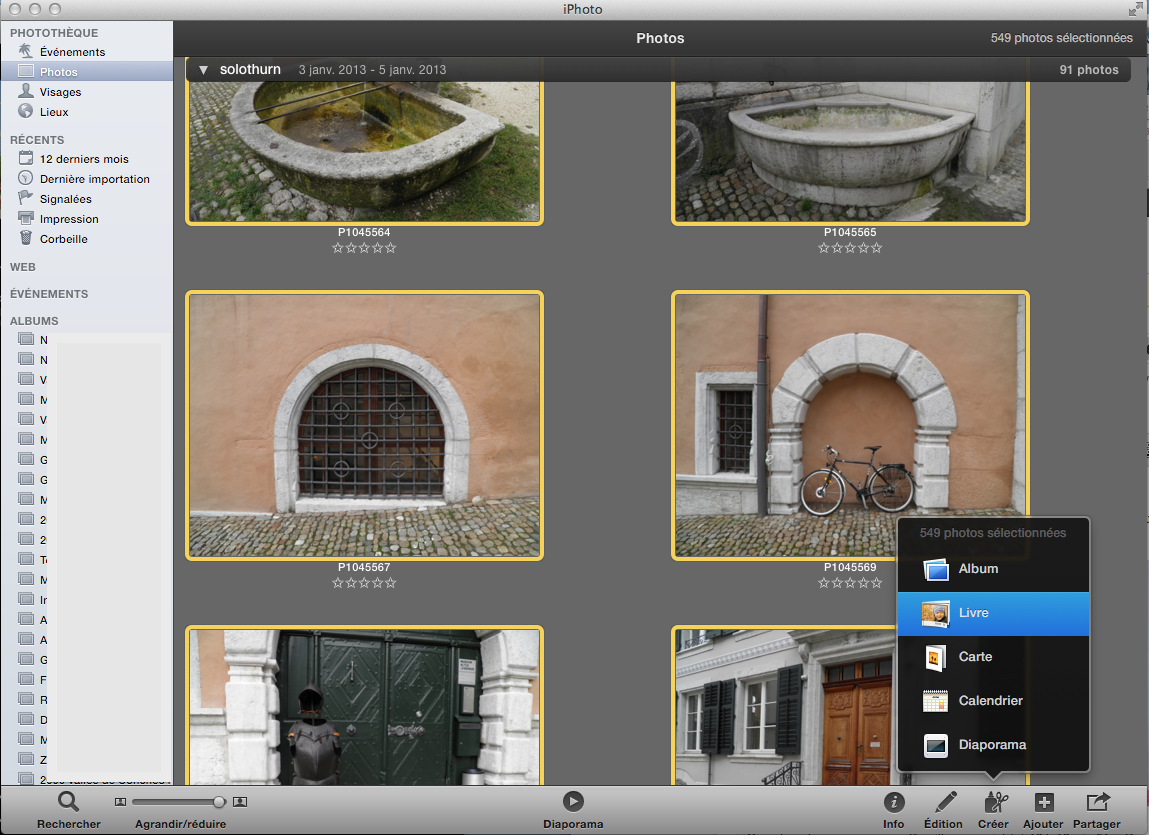Select Calendrier in the popup menu

pyautogui.click(x=992, y=701)
